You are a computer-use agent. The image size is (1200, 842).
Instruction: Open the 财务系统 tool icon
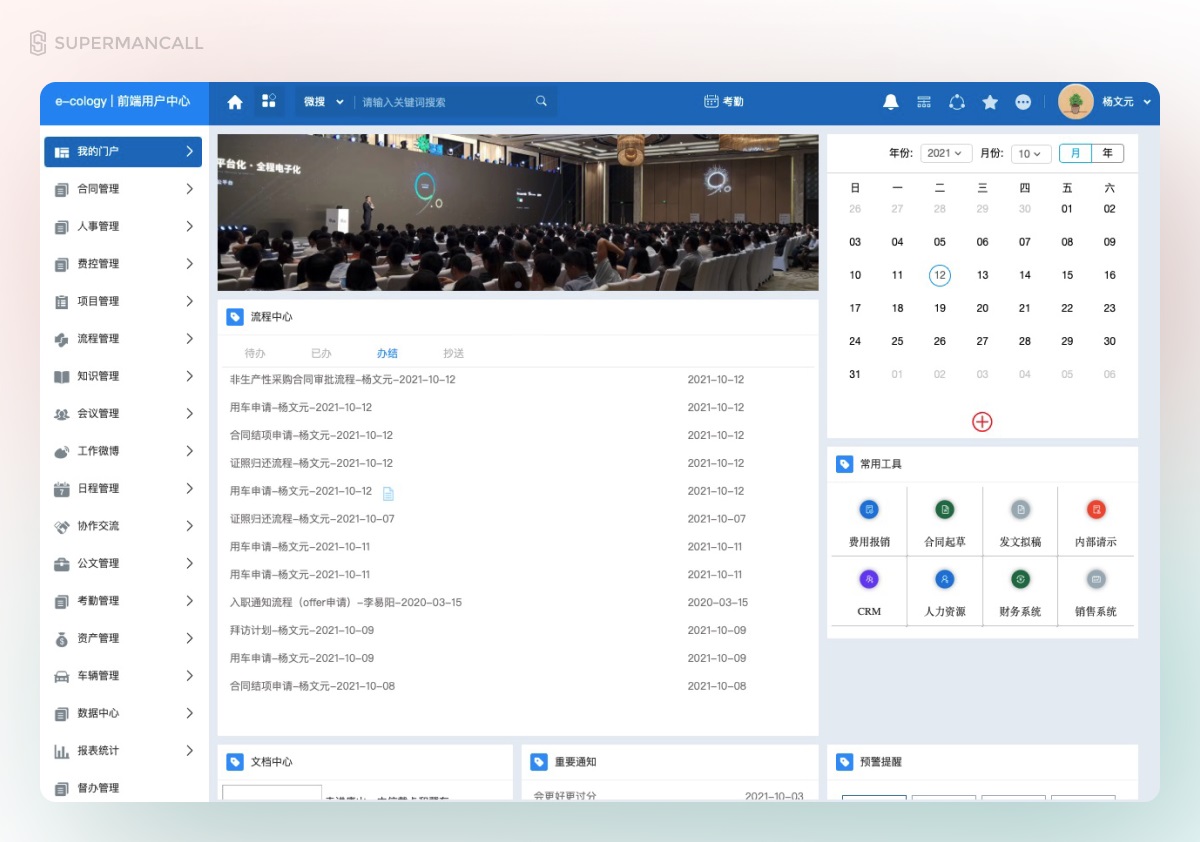(x=1020, y=579)
